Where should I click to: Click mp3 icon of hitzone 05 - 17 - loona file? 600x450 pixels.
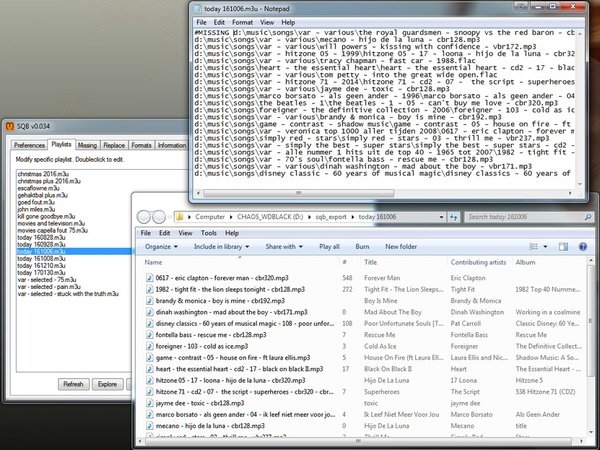pos(150,380)
